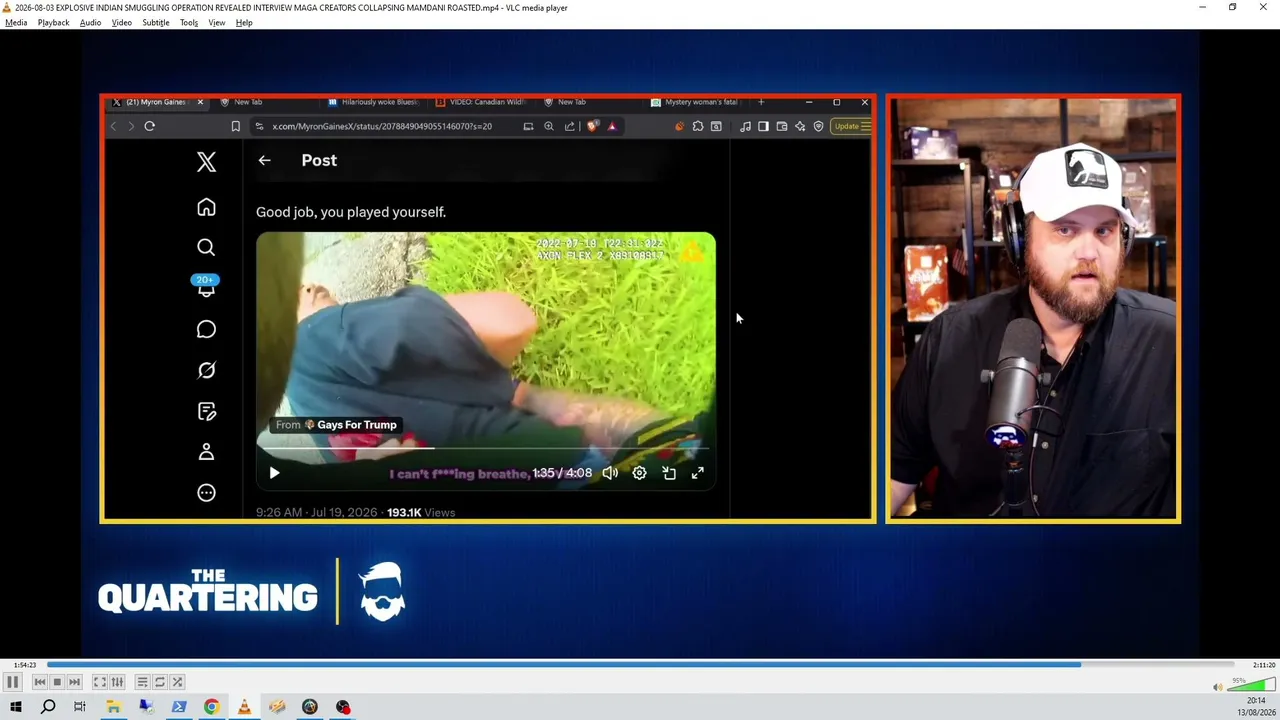Click Profile person icon in X sidebar
Viewport: 1280px width, 720px height.
pyautogui.click(x=206, y=452)
